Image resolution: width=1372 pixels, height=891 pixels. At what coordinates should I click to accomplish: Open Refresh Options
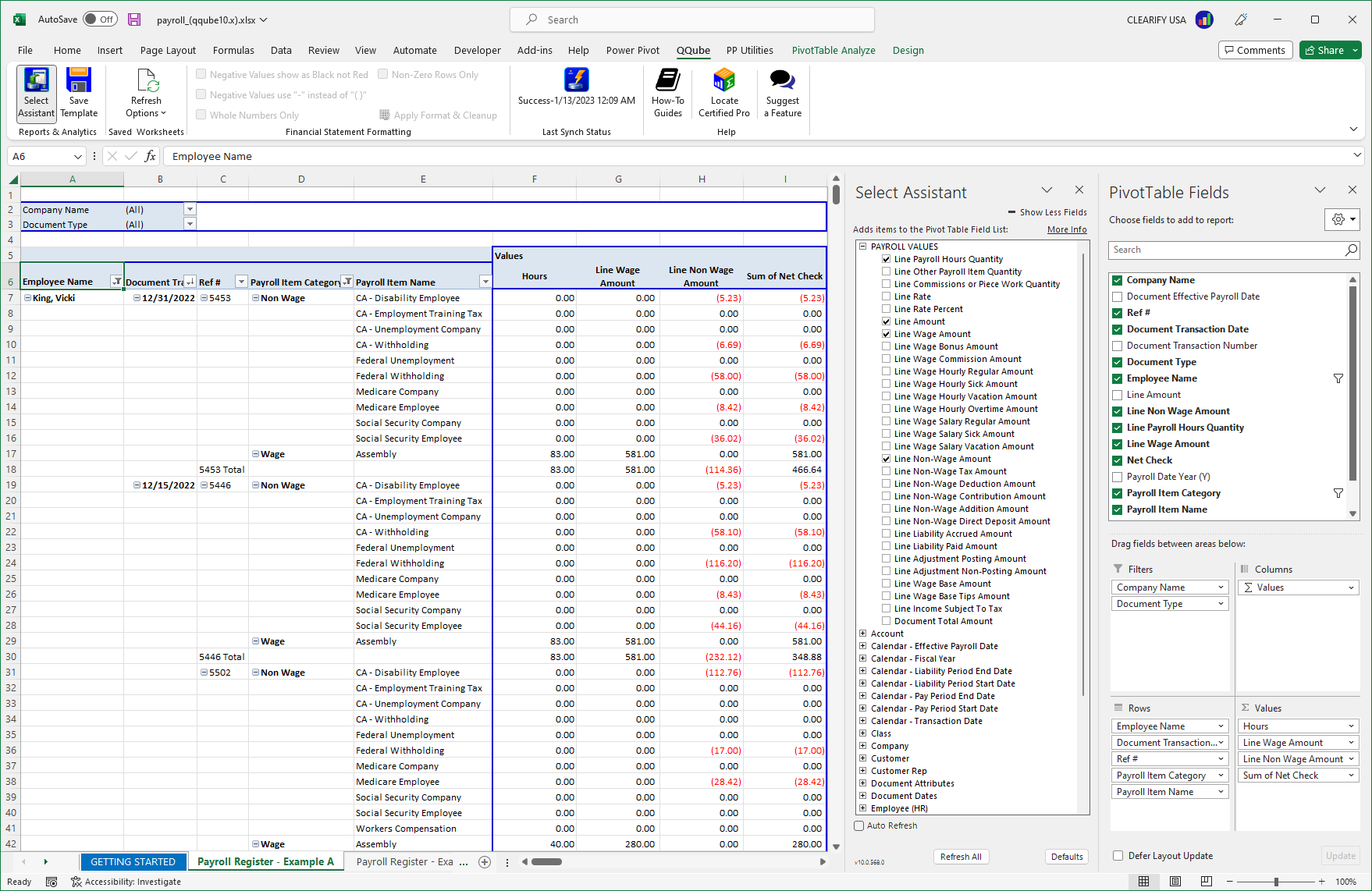tap(145, 92)
